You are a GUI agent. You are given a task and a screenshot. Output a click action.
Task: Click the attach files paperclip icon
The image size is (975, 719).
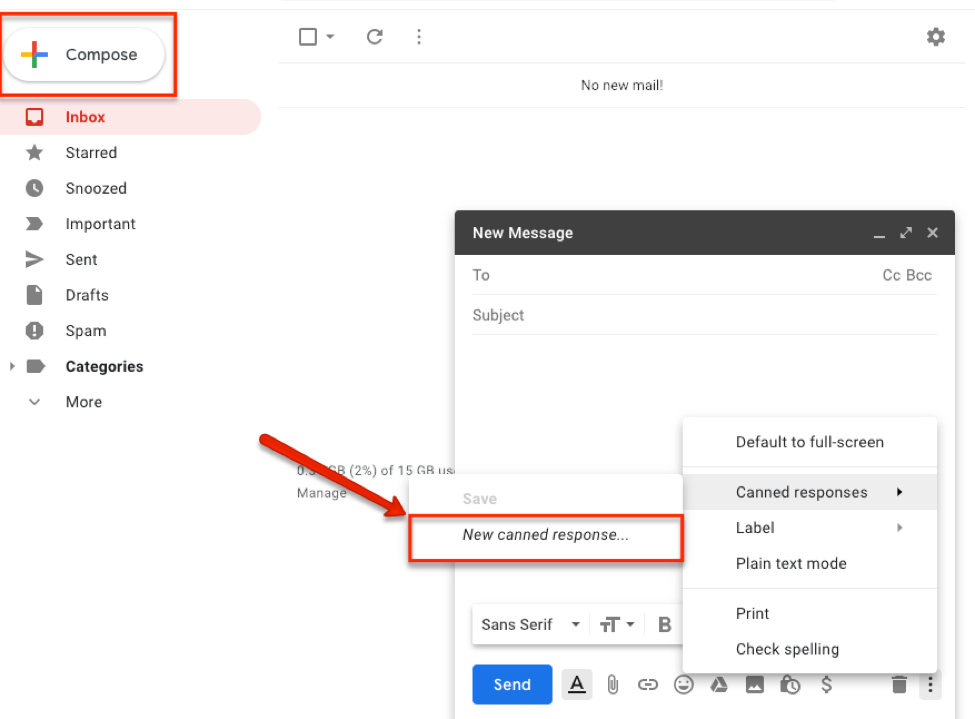coord(613,685)
